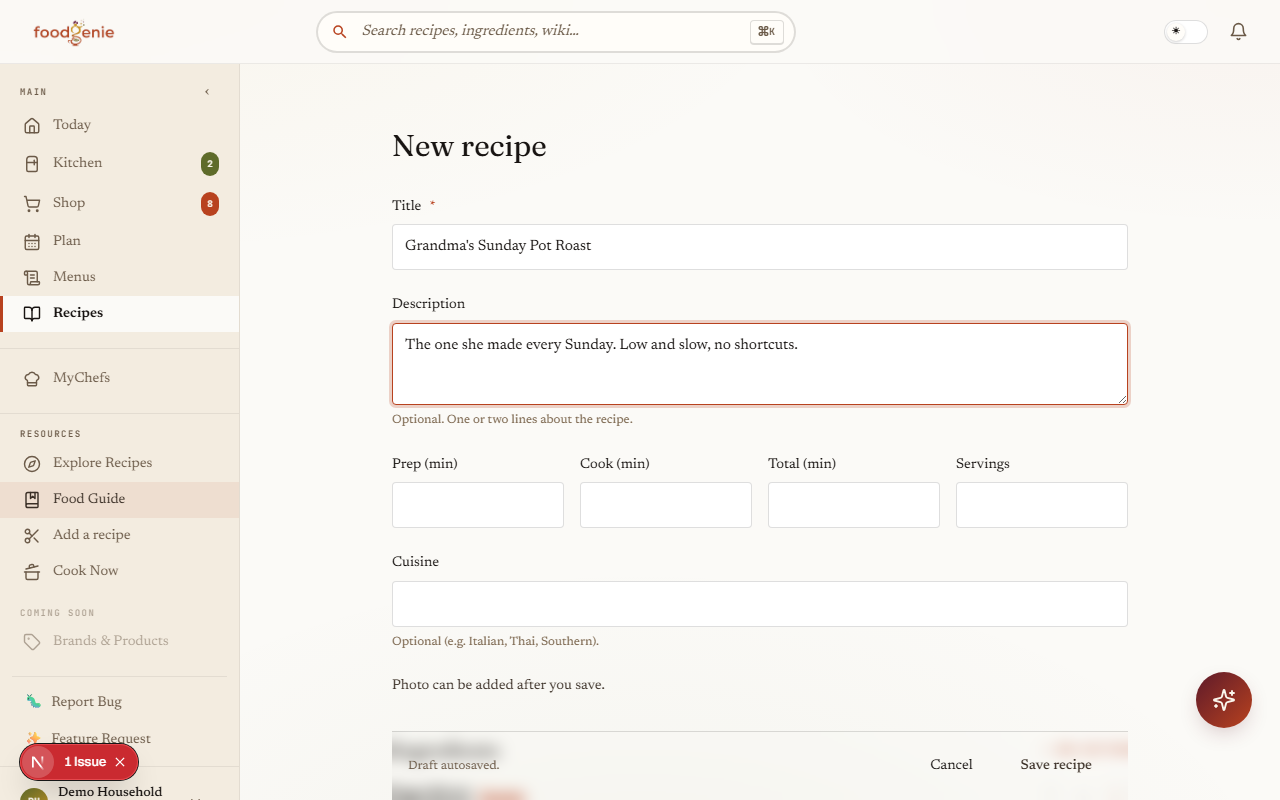The image size is (1280, 800).
Task: Click the Title input field
Action: pyautogui.click(x=760, y=247)
